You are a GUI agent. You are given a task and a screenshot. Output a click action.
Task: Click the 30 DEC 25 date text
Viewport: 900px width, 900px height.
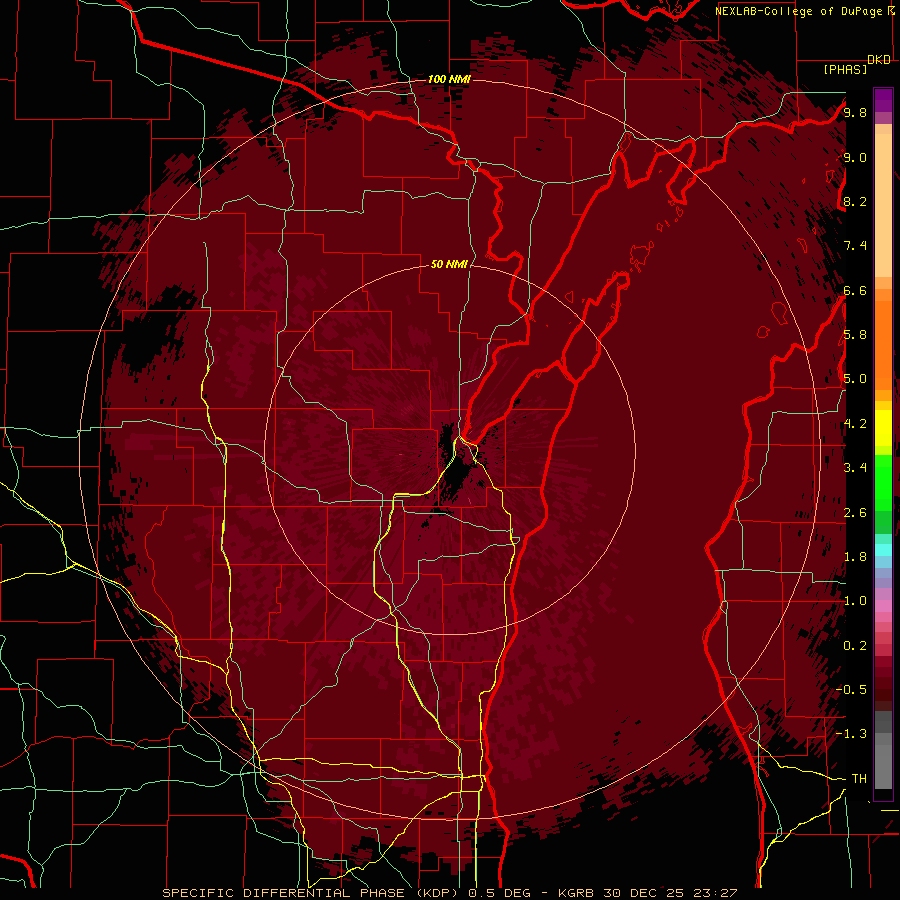(642, 893)
